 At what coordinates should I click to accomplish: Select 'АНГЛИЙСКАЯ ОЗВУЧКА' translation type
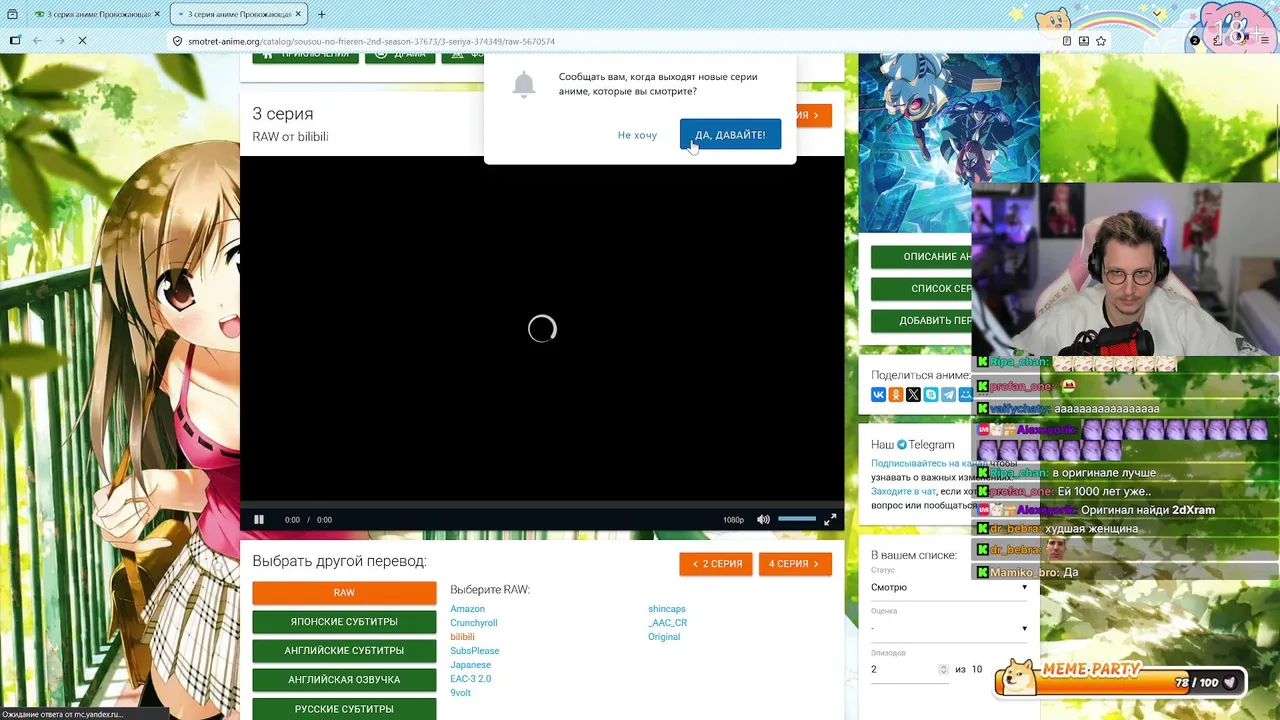coord(344,680)
